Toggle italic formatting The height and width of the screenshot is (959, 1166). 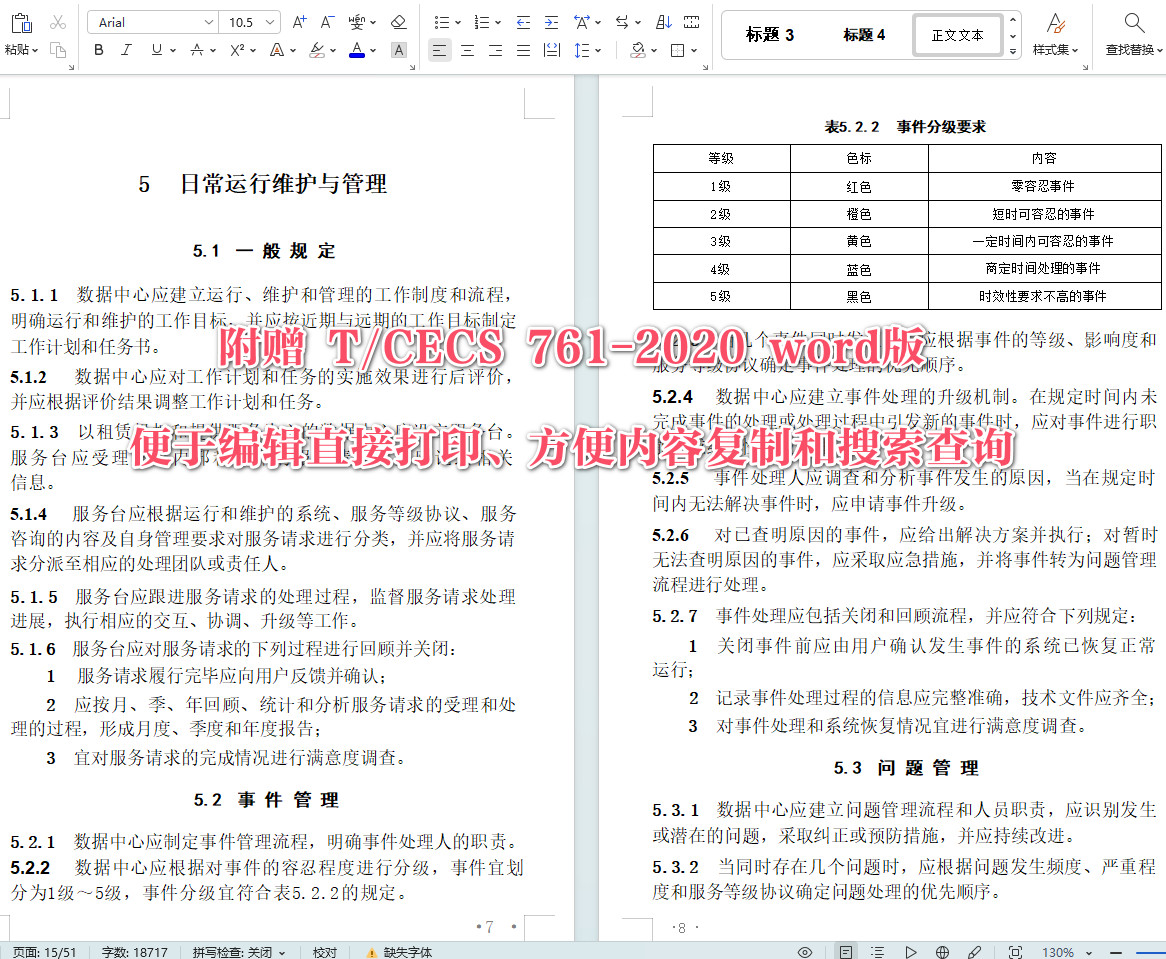tap(125, 50)
